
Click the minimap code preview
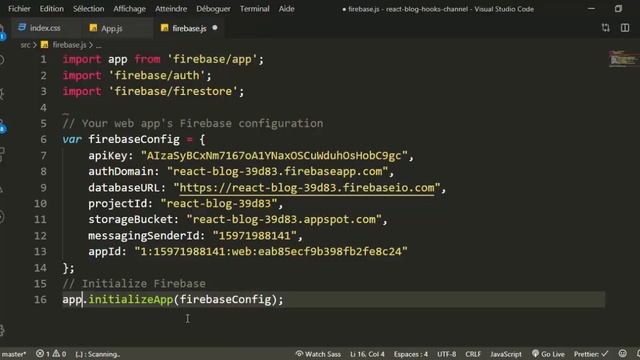coord(623,59)
